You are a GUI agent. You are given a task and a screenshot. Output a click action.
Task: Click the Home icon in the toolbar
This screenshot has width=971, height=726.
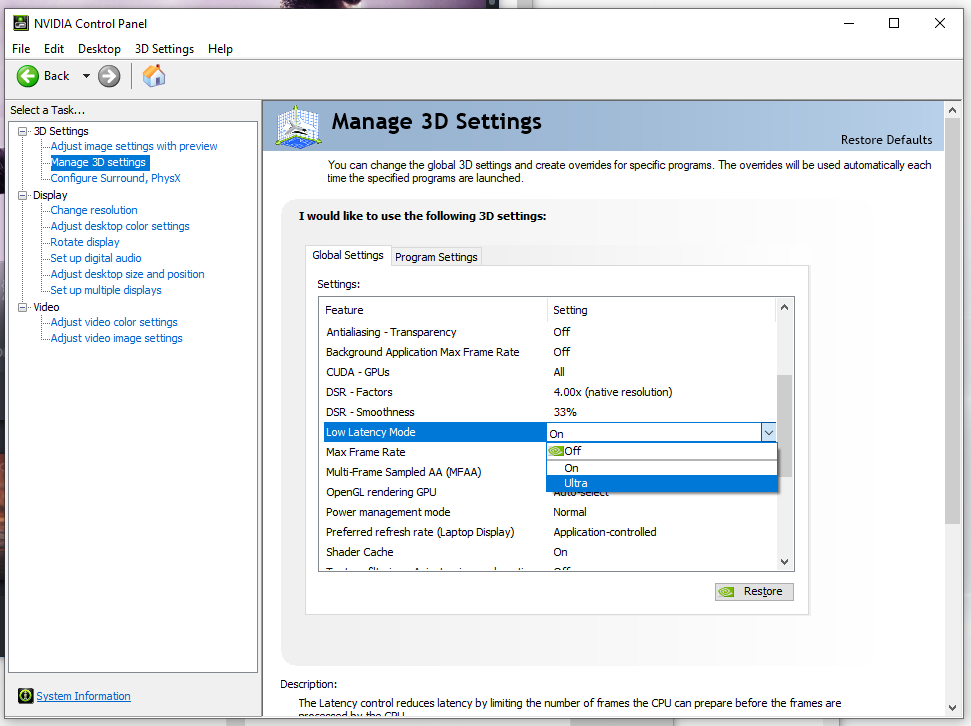pyautogui.click(x=154, y=76)
